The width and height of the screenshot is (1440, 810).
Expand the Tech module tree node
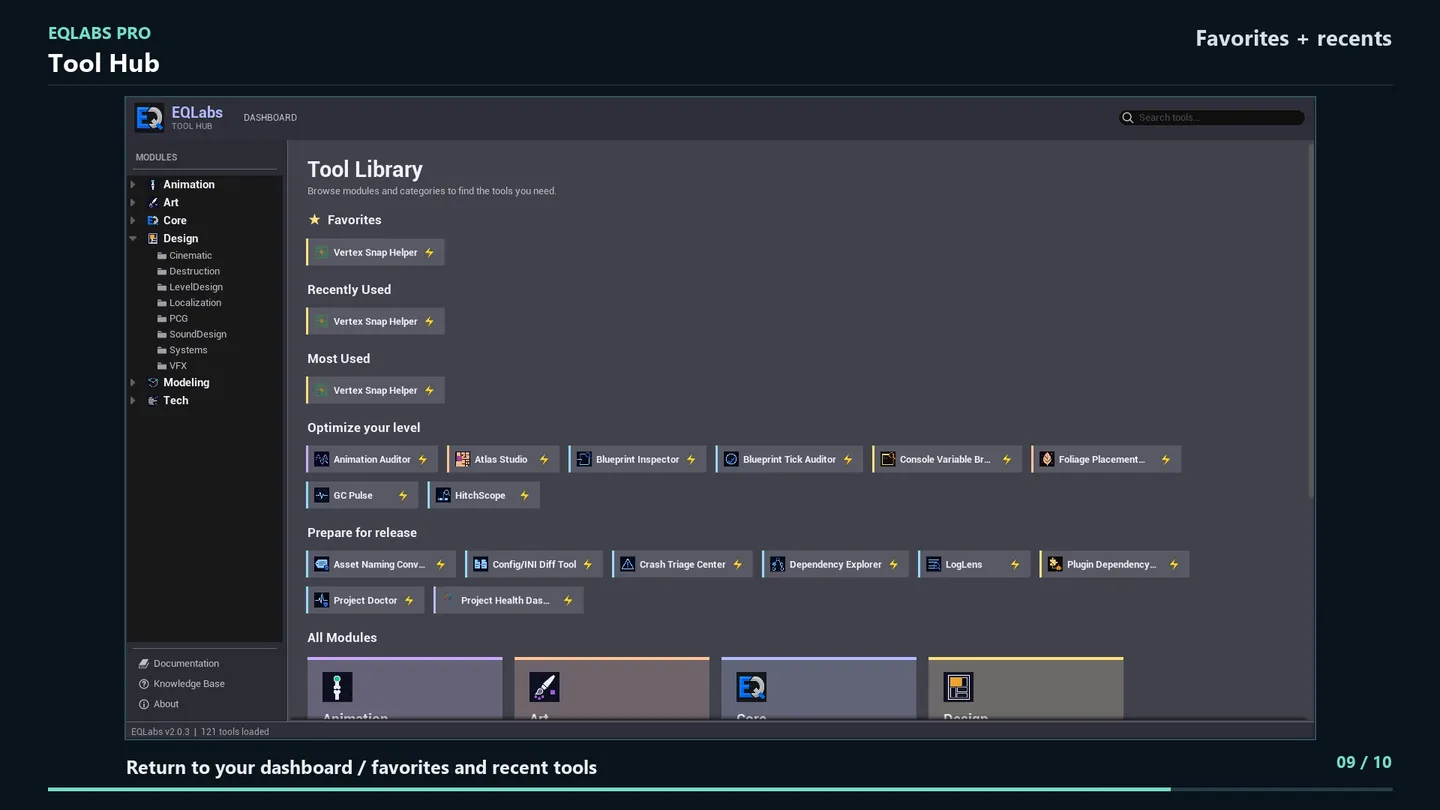point(133,400)
